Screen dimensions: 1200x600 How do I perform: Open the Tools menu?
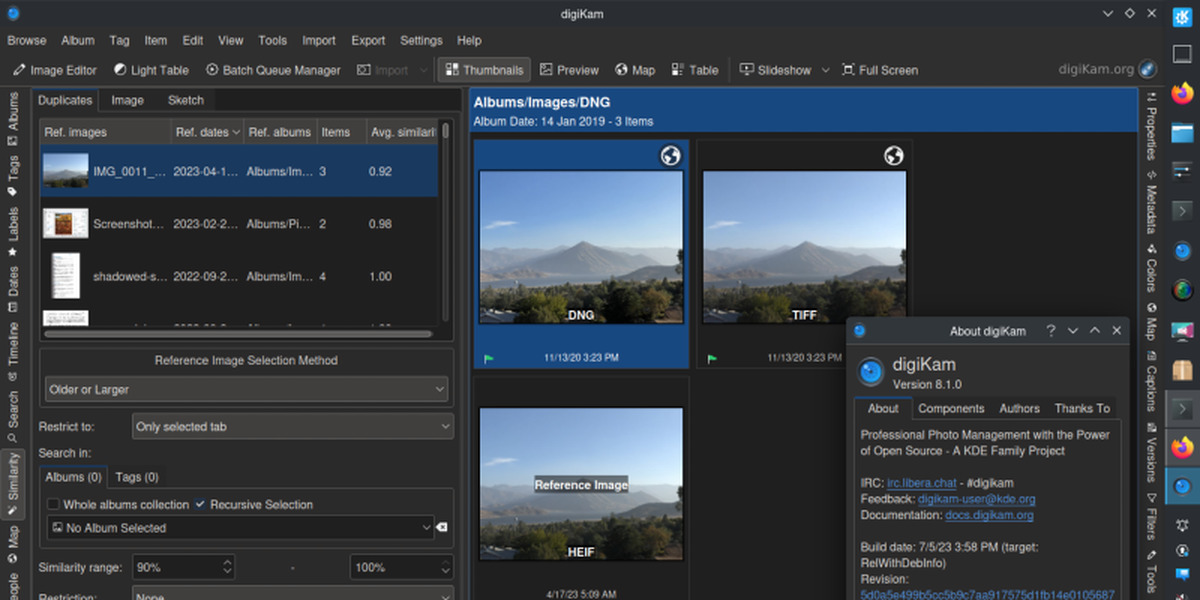[x=272, y=41]
